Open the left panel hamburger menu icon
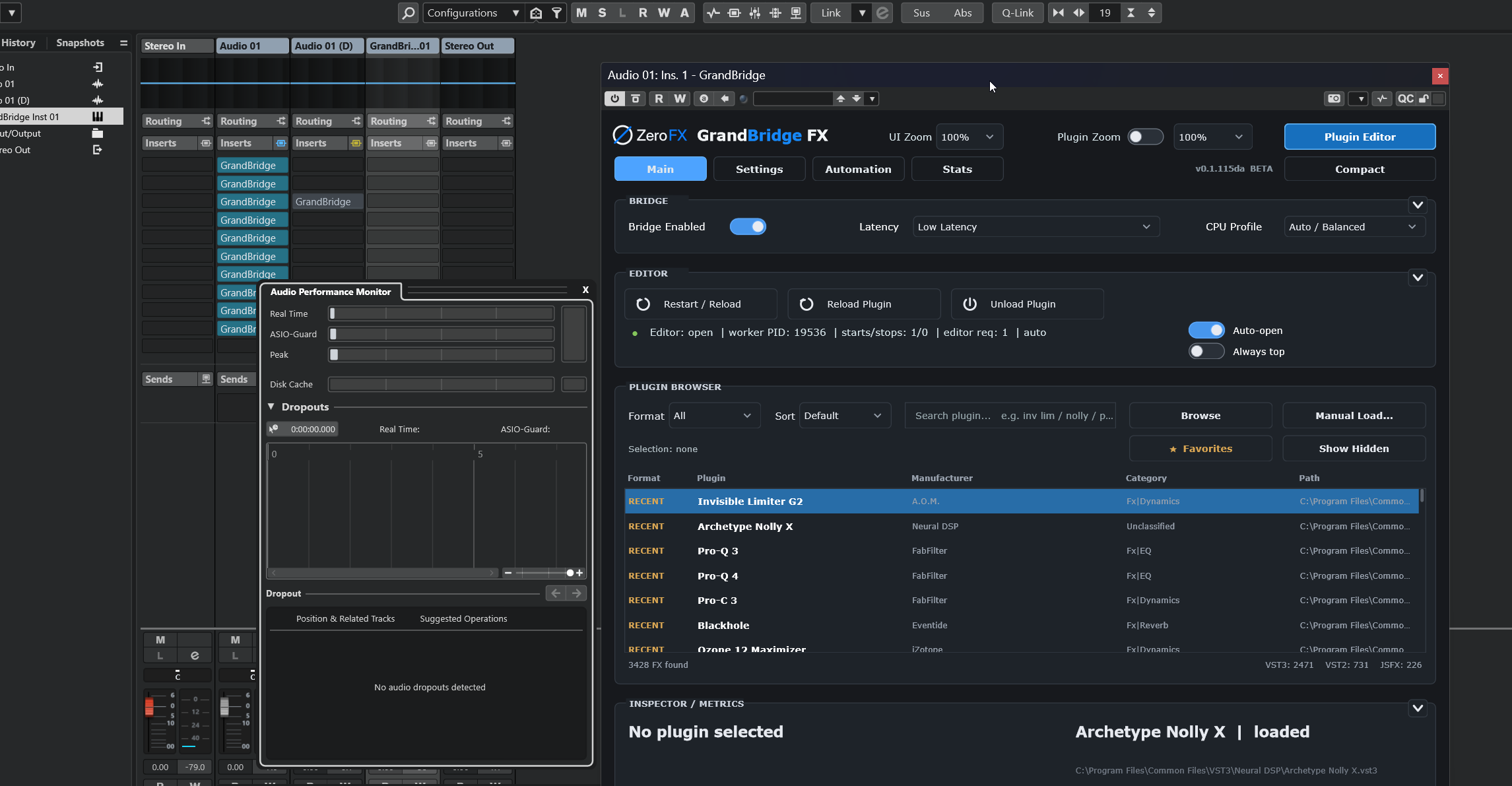 coord(123,42)
